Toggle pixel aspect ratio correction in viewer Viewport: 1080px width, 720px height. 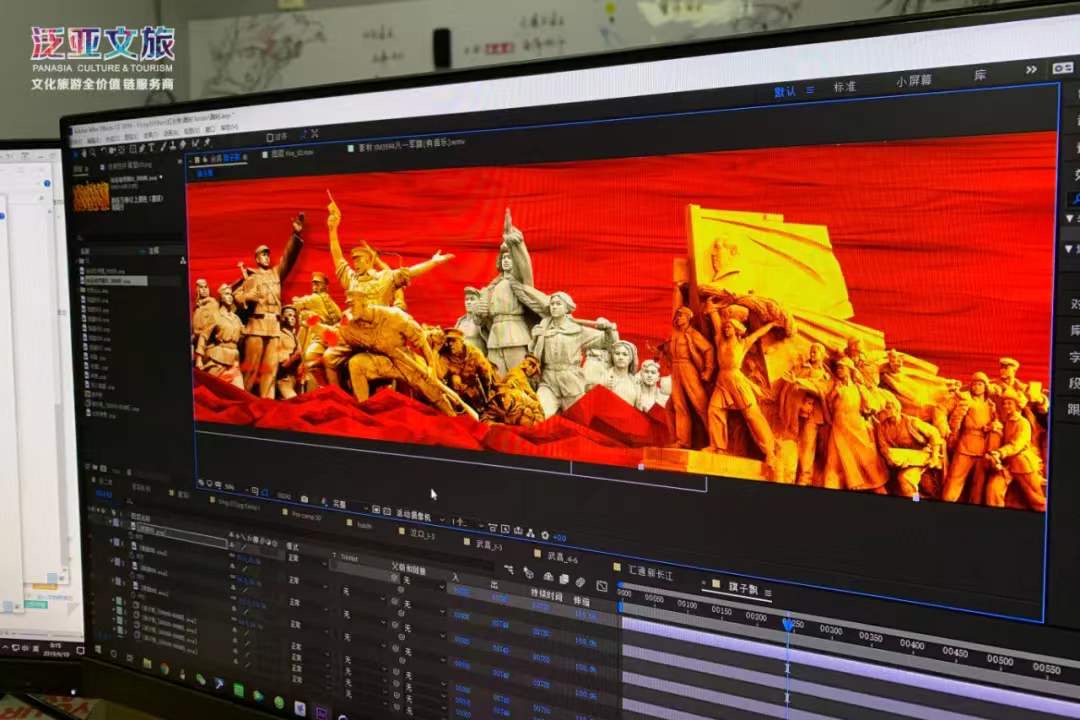[492, 528]
